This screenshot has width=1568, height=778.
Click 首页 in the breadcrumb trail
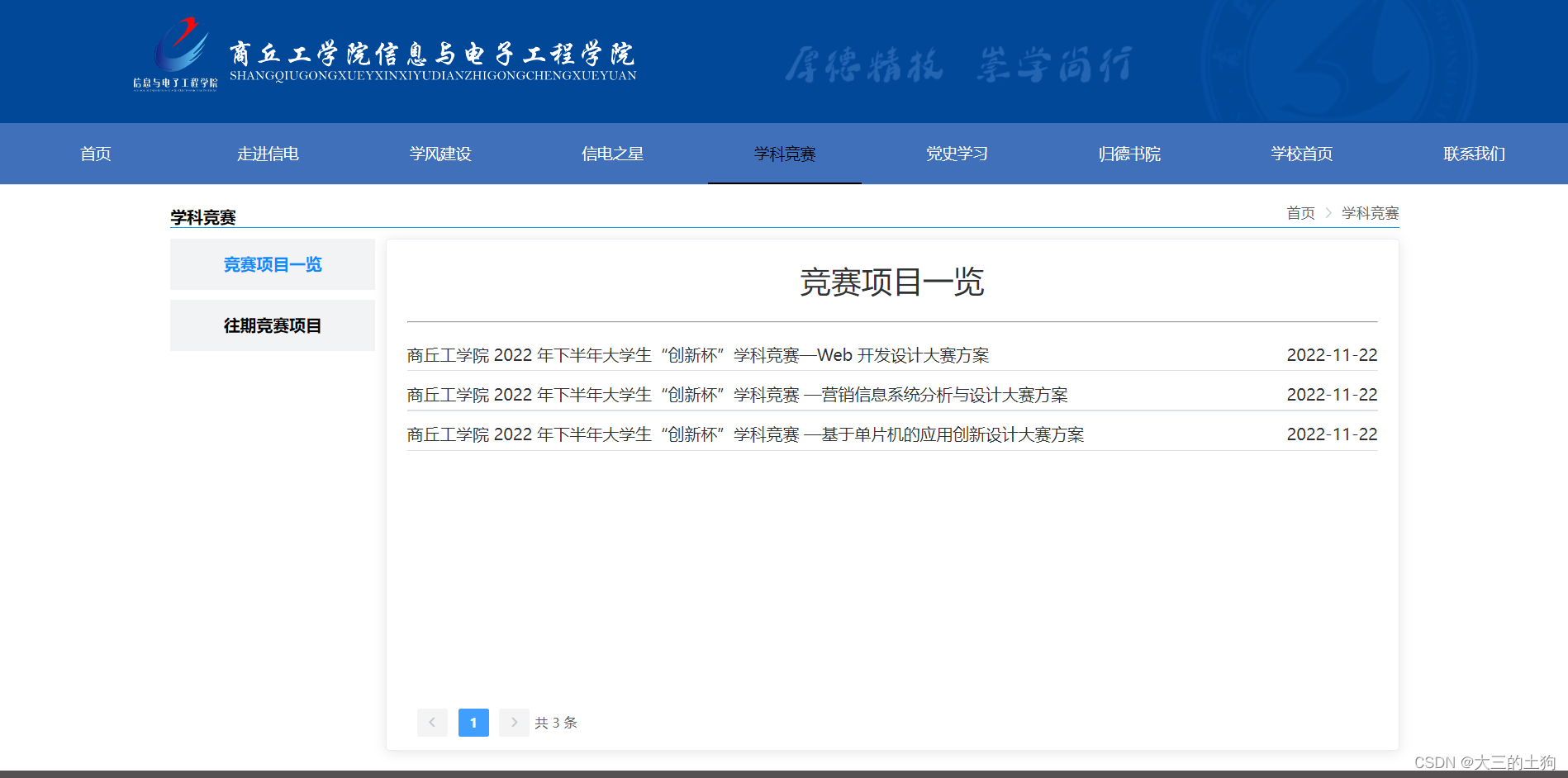[1300, 213]
